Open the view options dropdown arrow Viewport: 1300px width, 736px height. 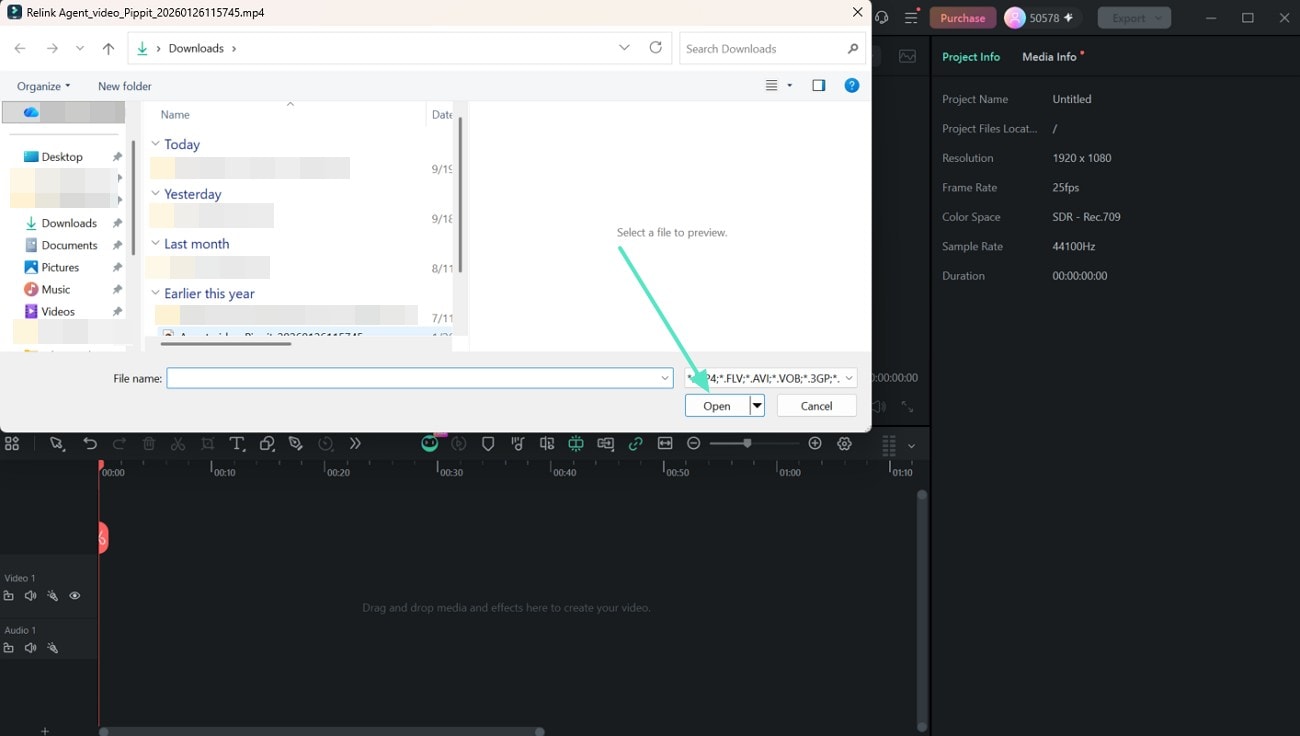pyautogui.click(x=789, y=86)
